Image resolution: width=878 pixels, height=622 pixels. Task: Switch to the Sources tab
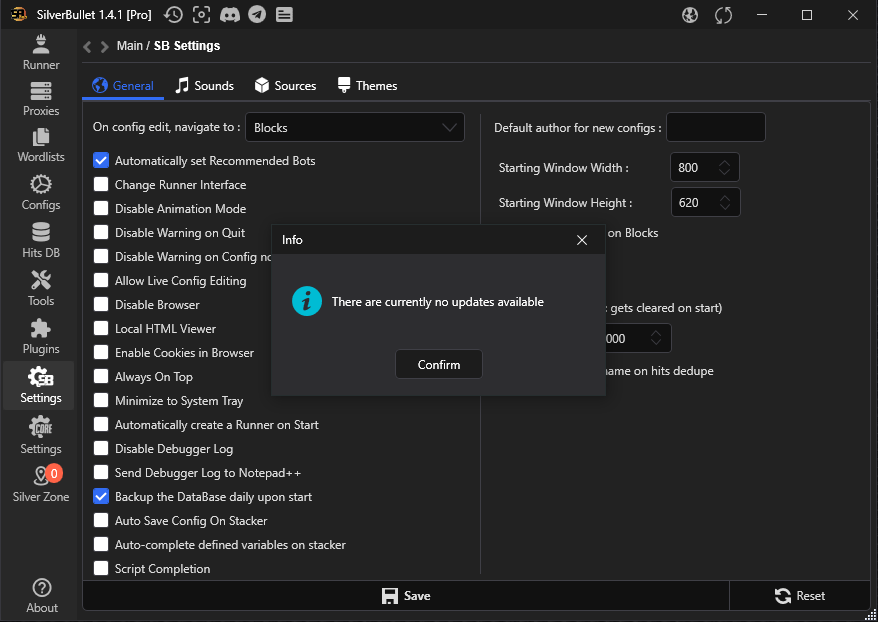point(285,86)
